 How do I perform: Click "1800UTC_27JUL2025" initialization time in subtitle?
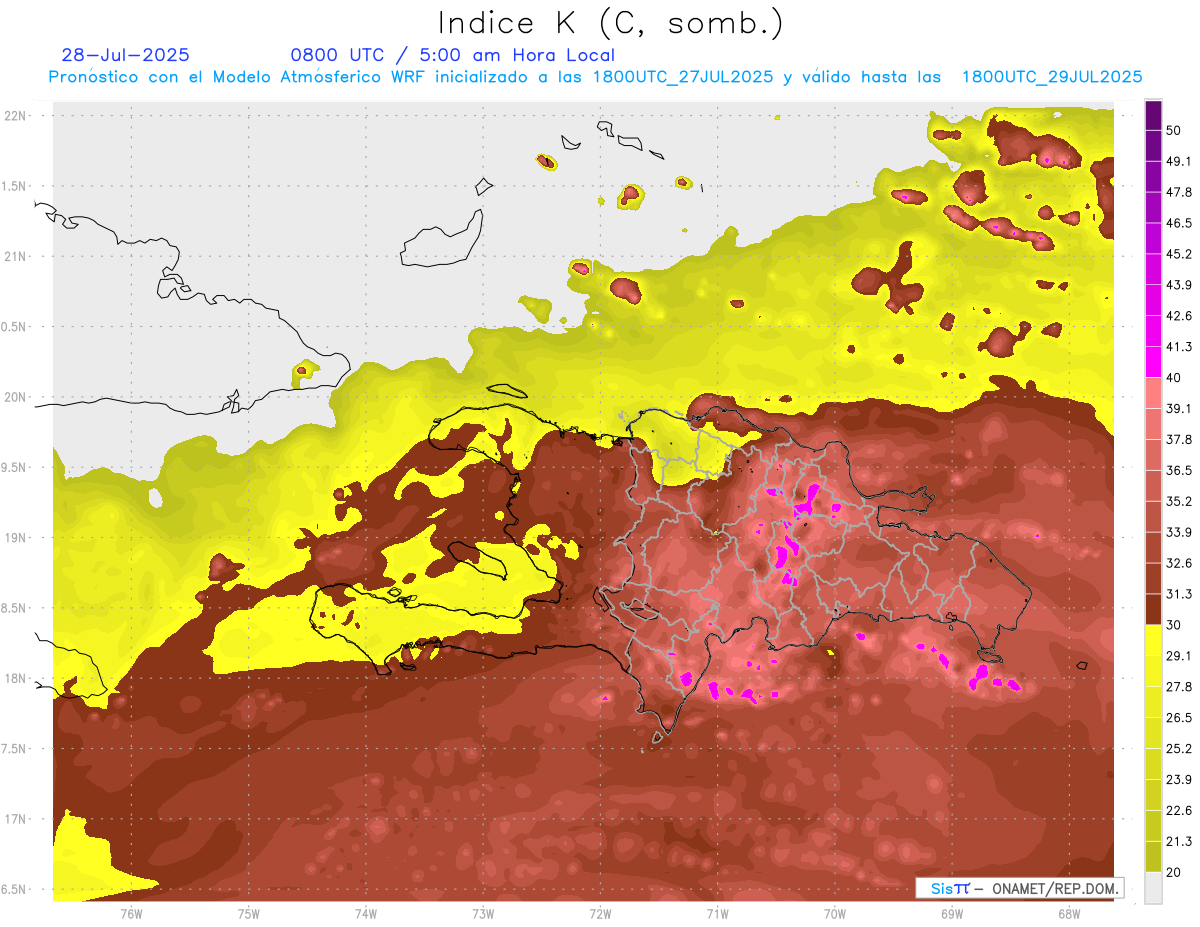pos(683,77)
